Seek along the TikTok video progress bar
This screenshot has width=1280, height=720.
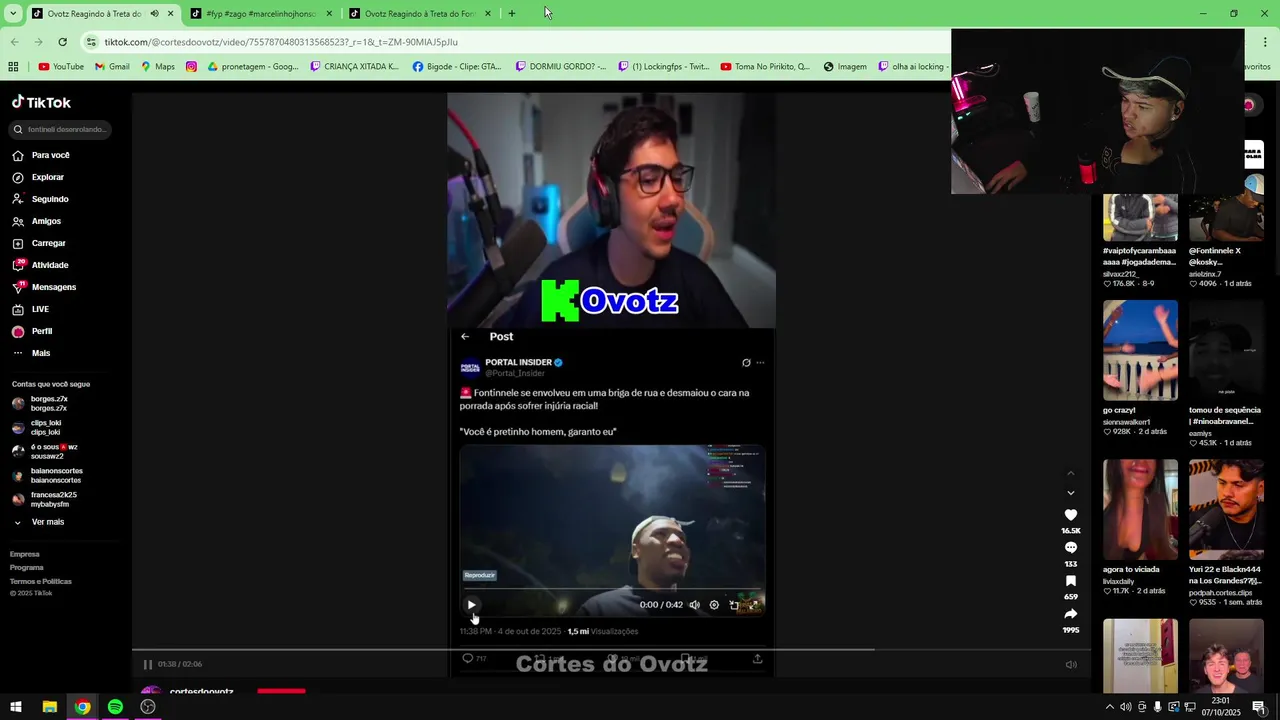point(611,650)
